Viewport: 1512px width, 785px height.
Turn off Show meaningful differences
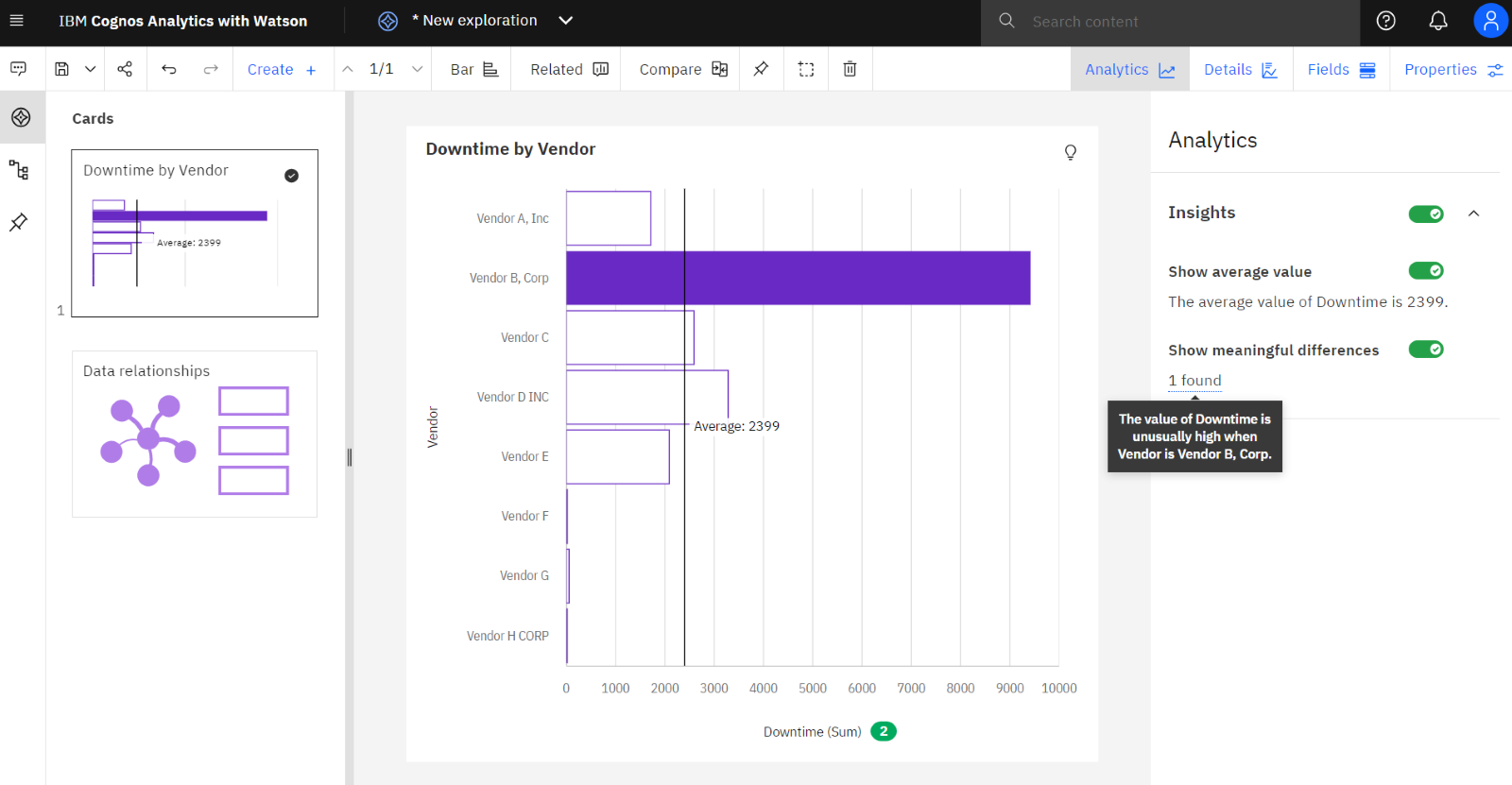pyautogui.click(x=1425, y=350)
